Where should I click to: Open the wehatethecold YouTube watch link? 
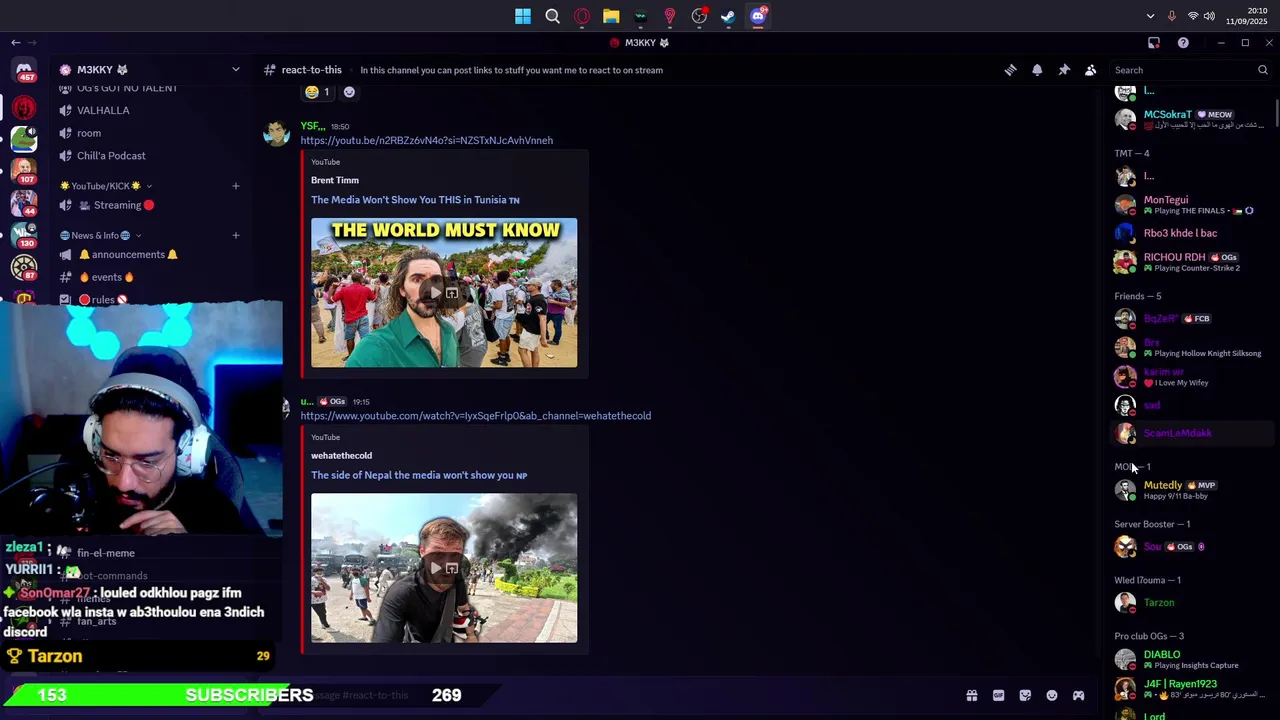pos(475,416)
